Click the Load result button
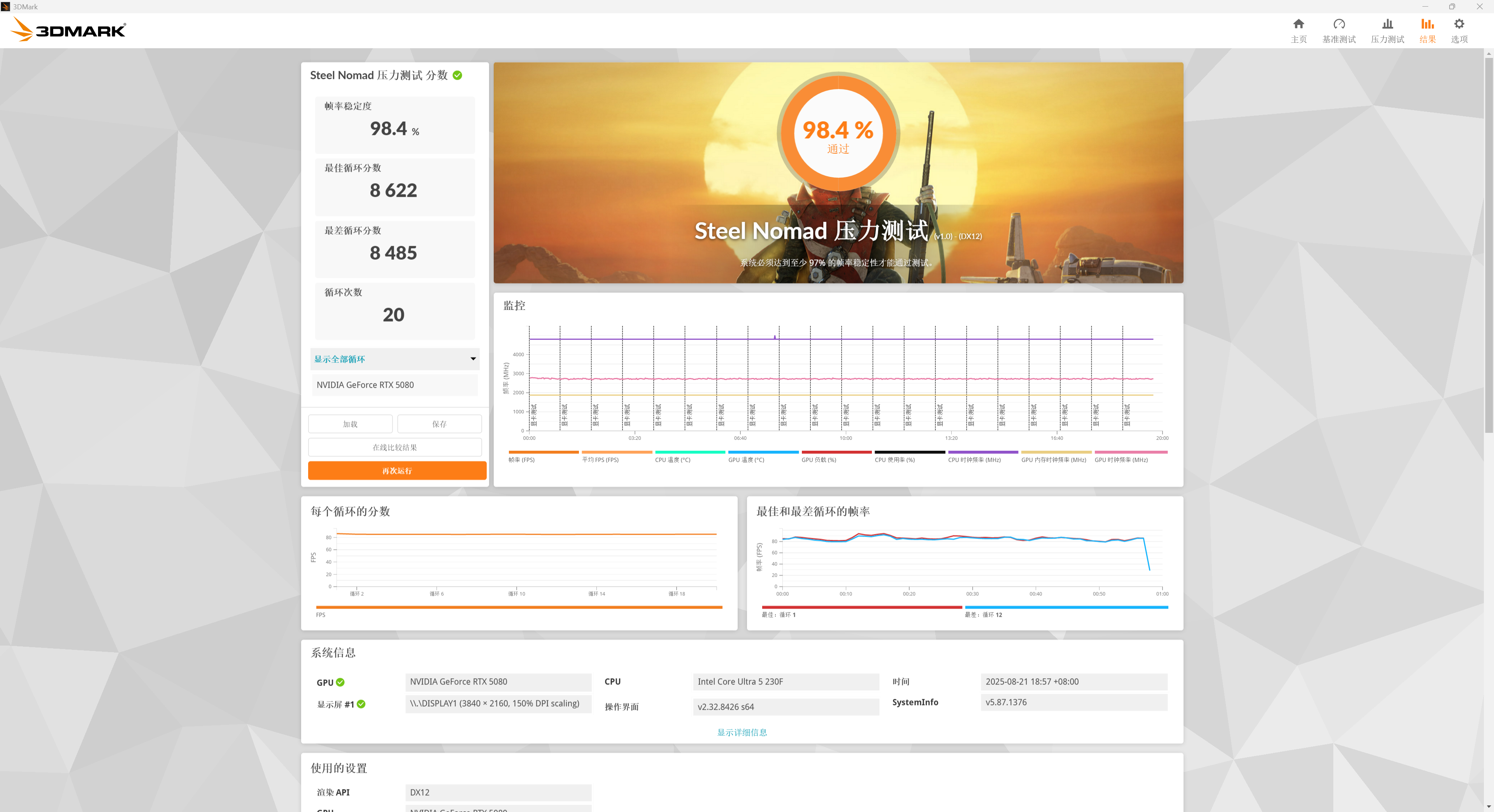This screenshot has height=812, width=1494. click(350, 423)
